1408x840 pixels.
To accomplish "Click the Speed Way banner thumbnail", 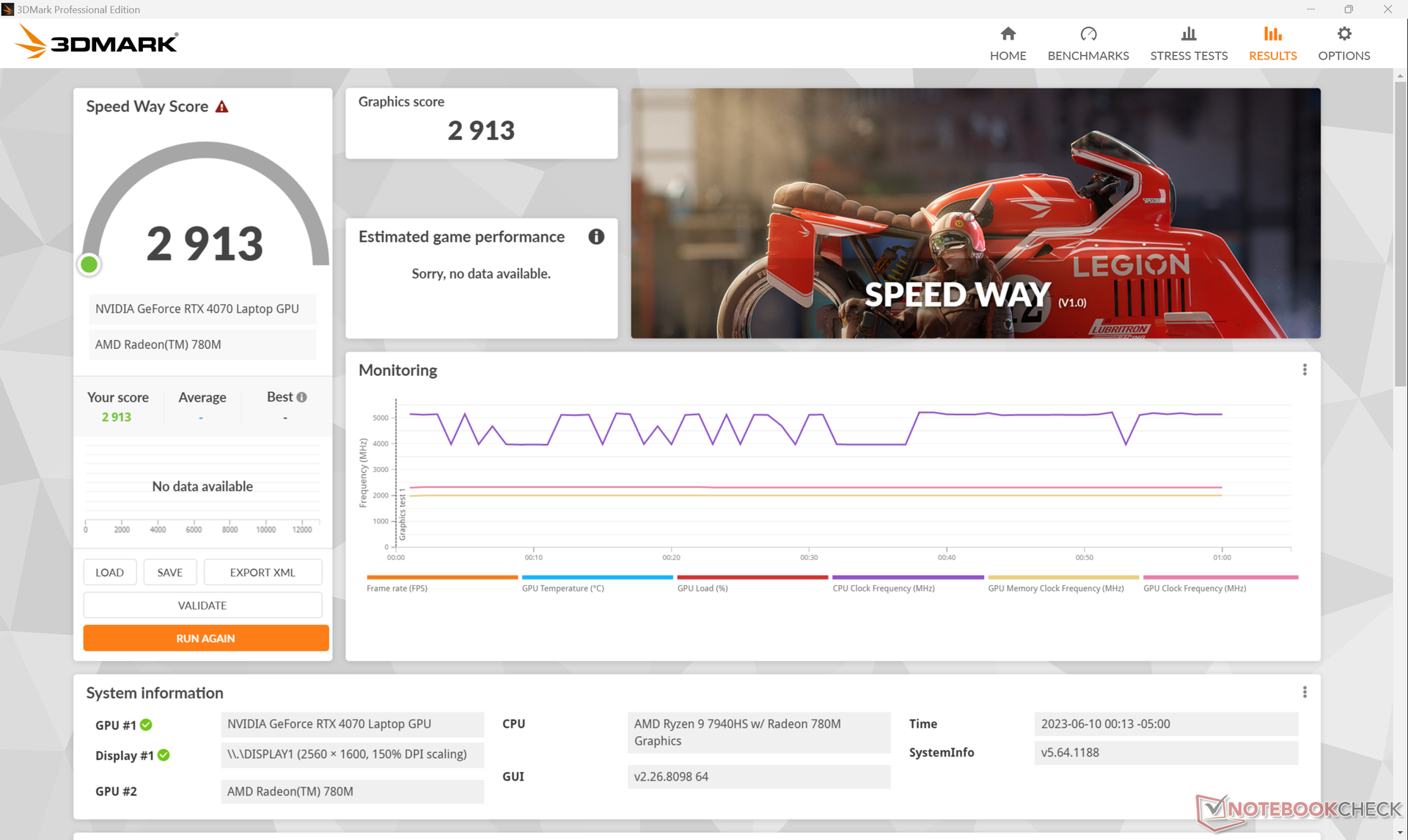I will click(975, 213).
